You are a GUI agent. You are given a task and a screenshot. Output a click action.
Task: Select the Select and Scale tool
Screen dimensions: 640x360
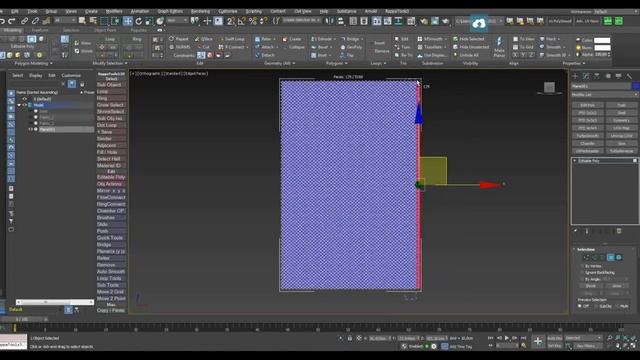coord(149,21)
